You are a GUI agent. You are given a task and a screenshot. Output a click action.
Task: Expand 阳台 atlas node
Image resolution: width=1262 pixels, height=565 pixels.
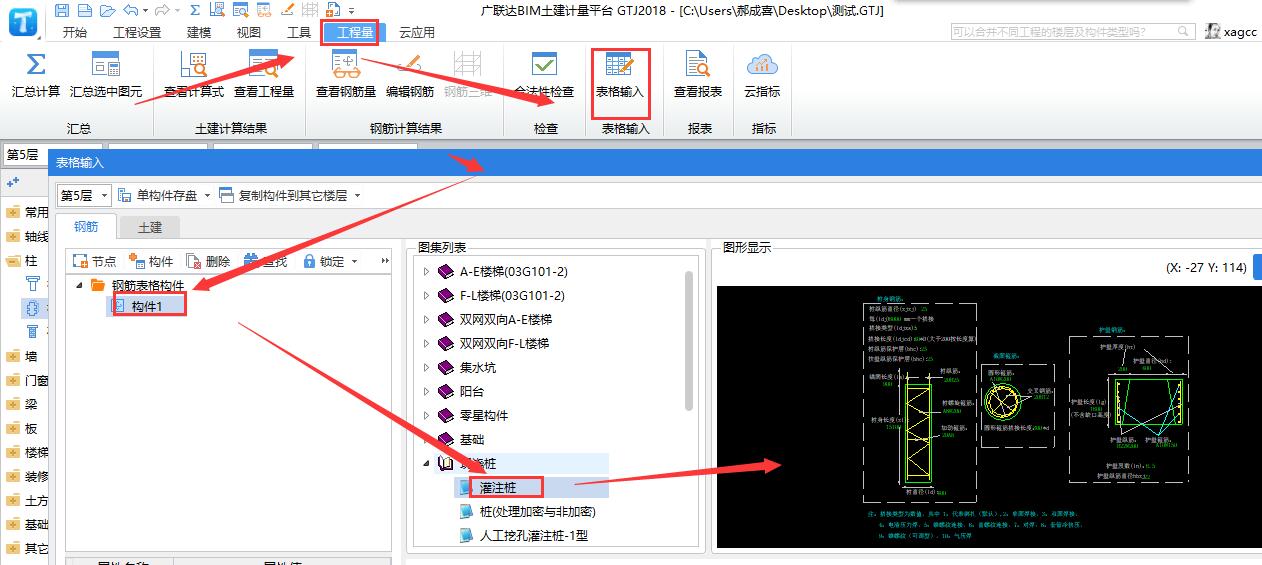click(425, 391)
